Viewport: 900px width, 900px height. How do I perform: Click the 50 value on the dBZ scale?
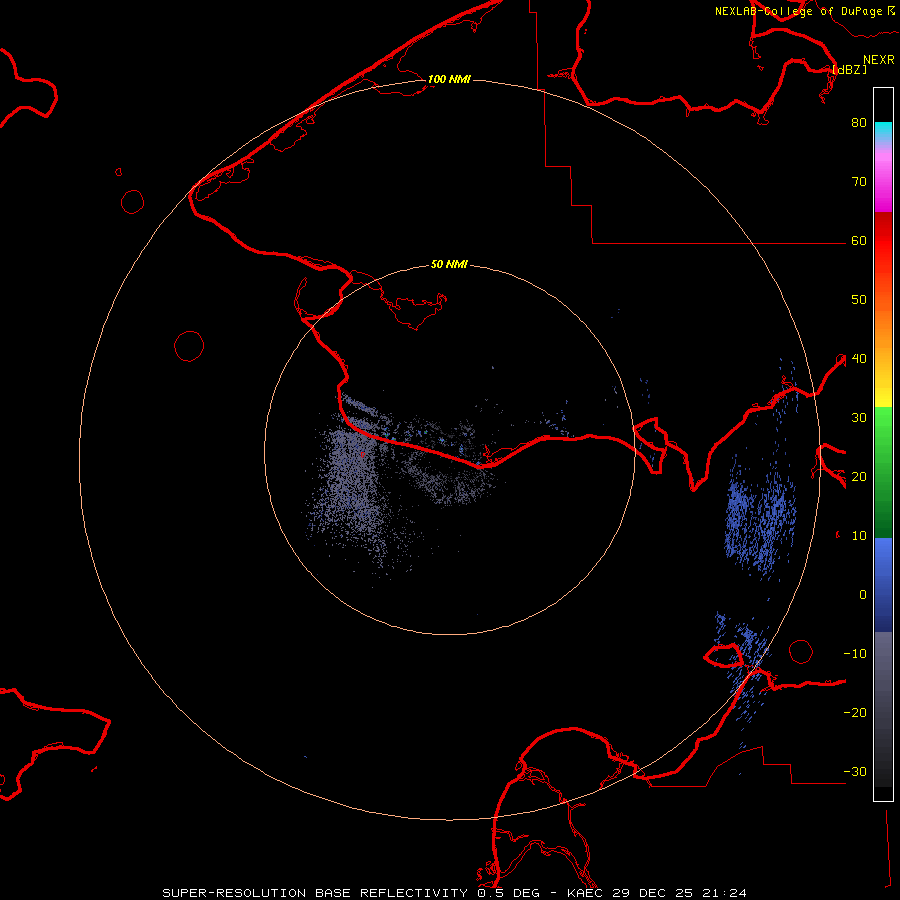point(859,300)
